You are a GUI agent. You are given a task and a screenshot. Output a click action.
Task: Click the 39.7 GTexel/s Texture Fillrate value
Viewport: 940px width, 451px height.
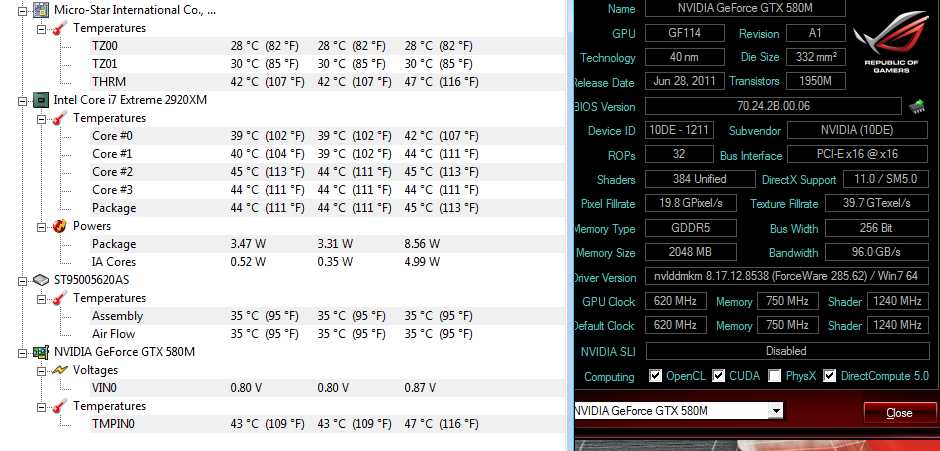pos(876,203)
